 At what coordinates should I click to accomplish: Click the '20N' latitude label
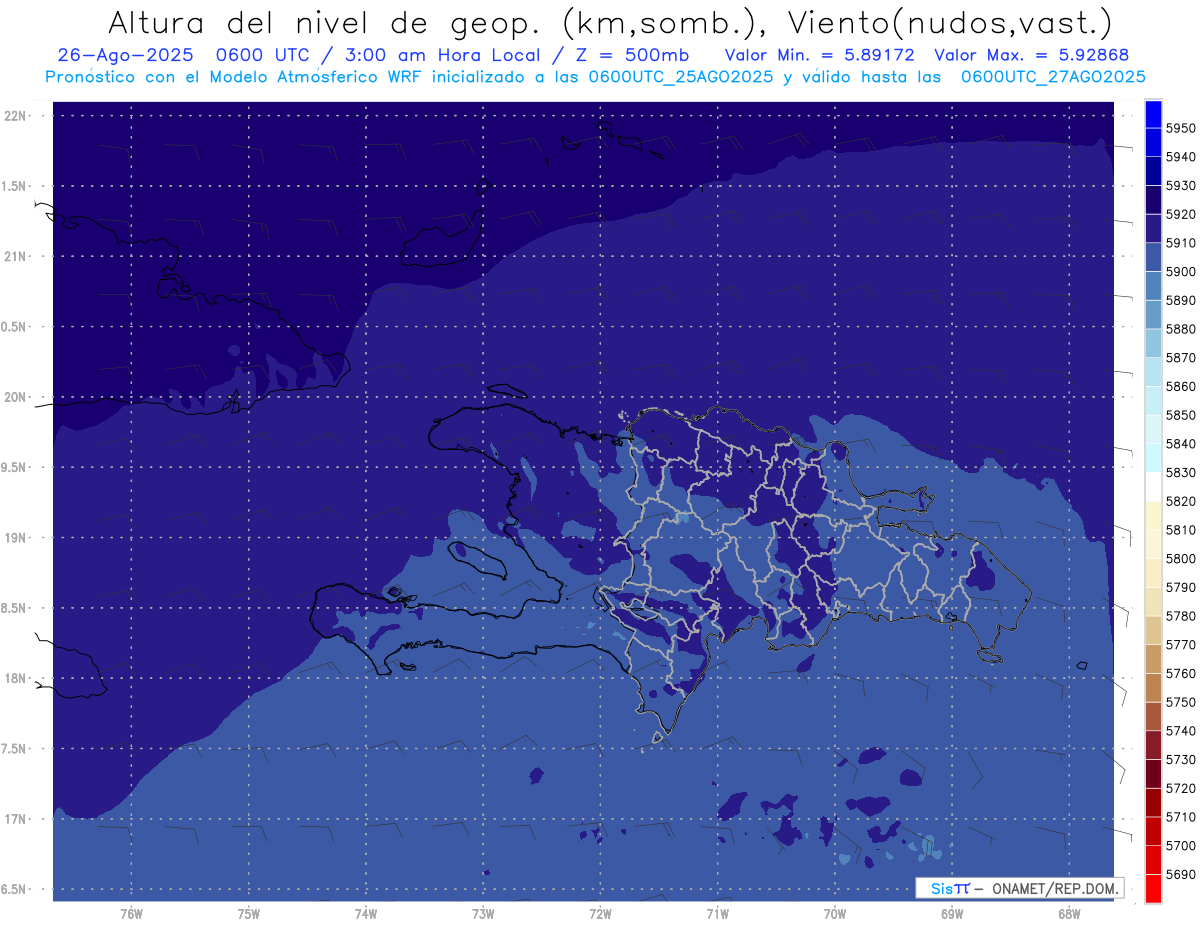pos(15,397)
